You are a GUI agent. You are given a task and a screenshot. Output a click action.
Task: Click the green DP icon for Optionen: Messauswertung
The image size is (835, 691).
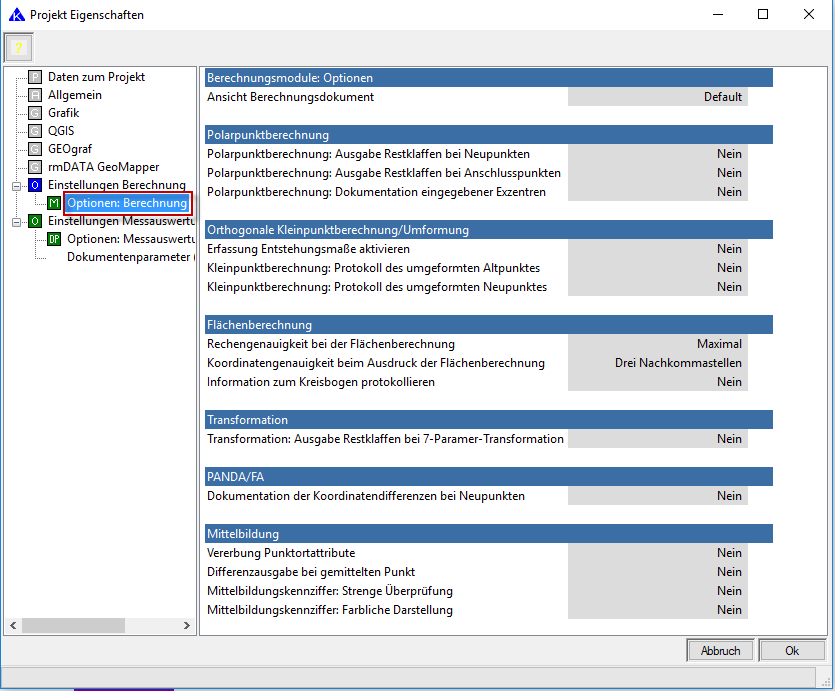(54, 239)
